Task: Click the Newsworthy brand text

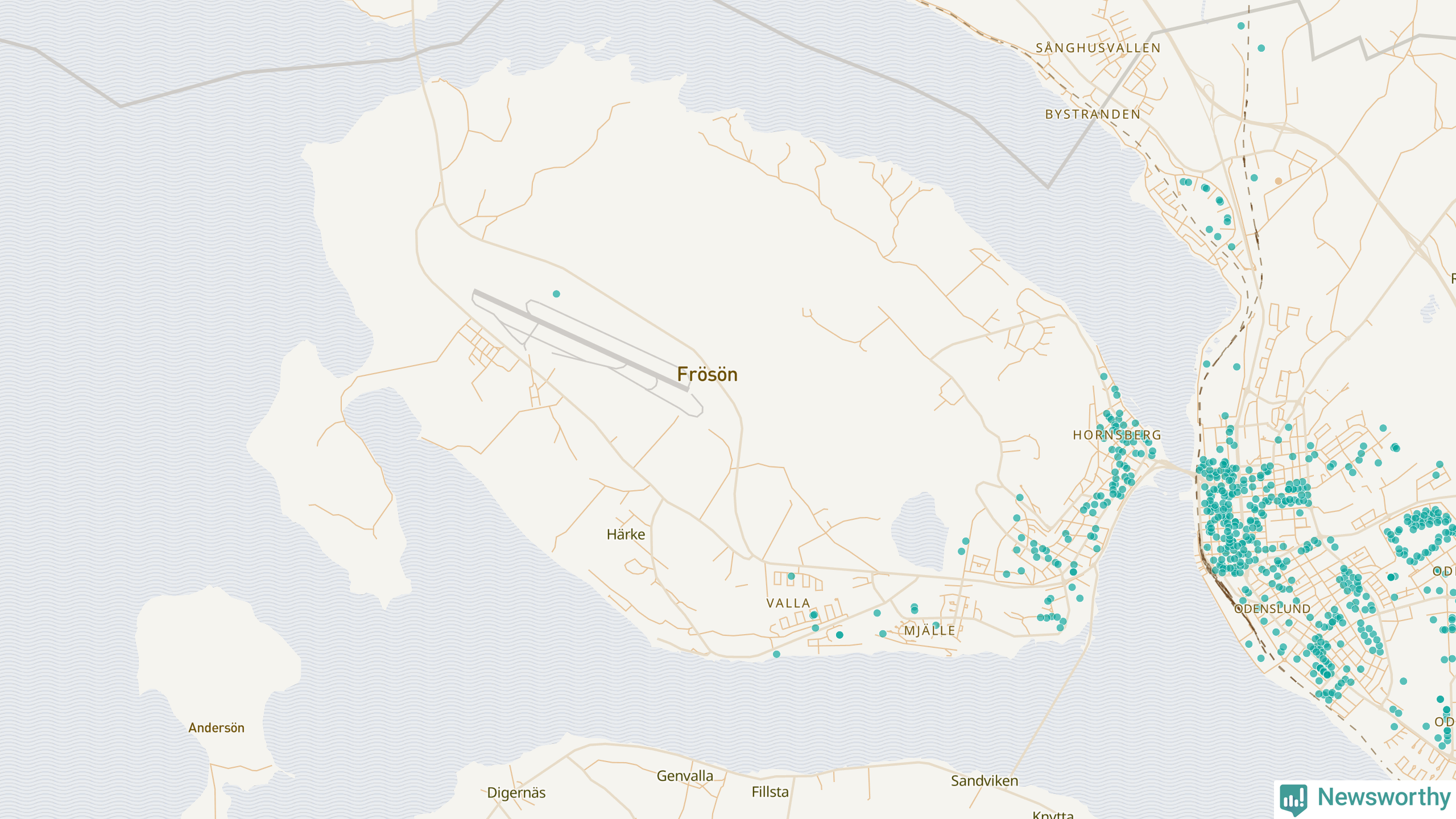Action: tap(1384, 797)
